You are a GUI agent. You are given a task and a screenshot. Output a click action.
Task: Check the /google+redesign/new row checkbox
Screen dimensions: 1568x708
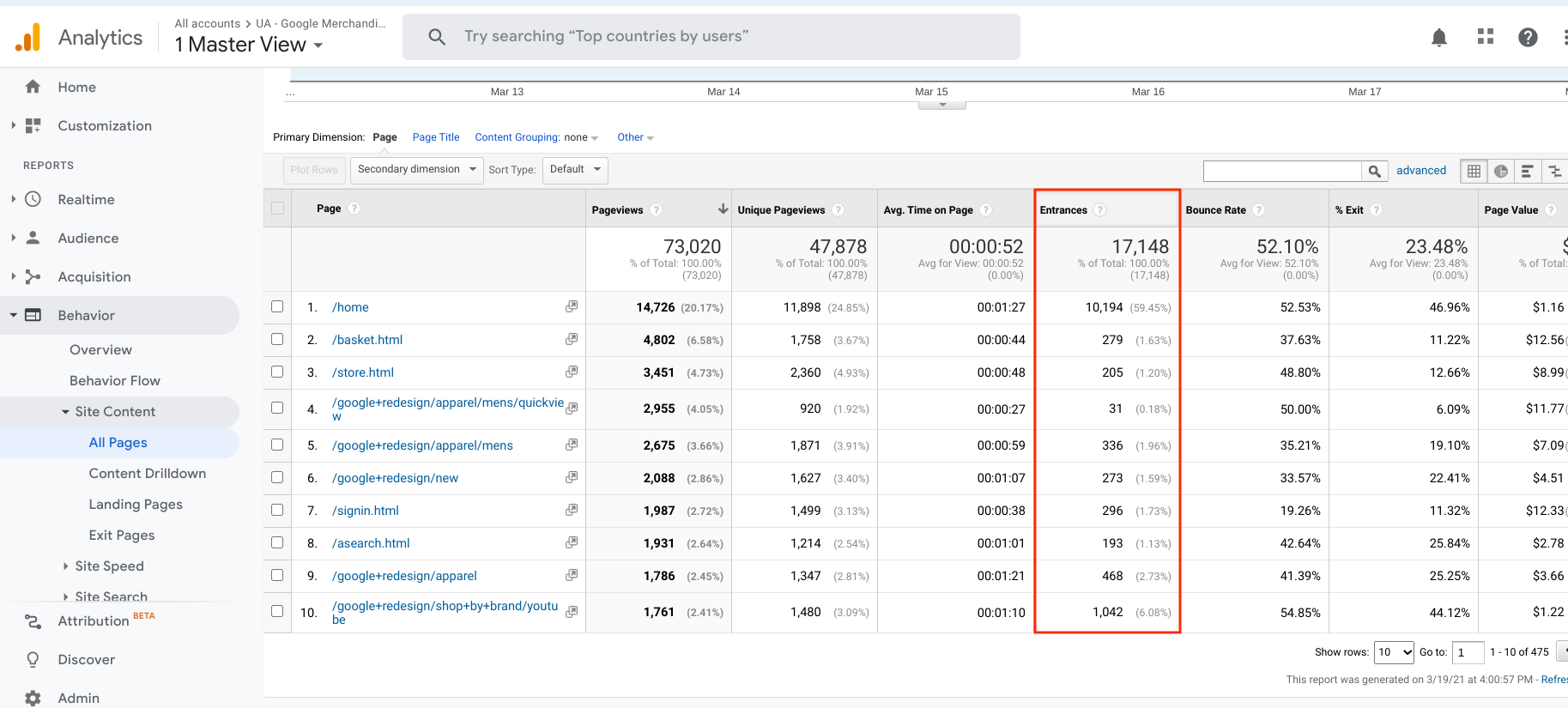(277, 477)
